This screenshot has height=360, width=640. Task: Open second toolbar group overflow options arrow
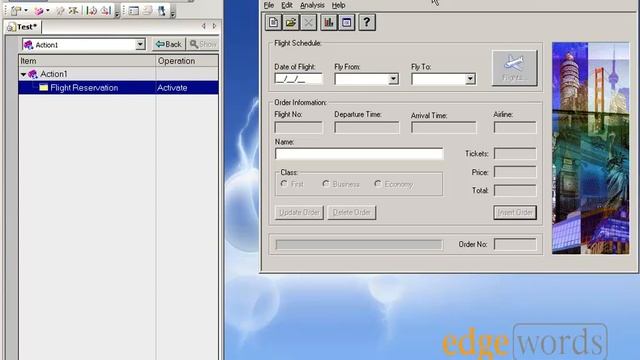point(173,14)
